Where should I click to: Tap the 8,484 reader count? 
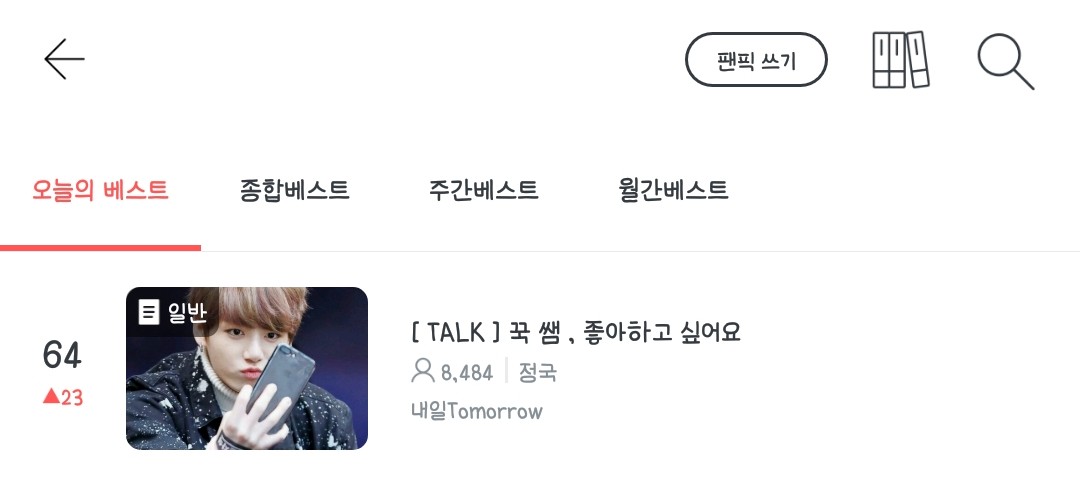[467, 373]
